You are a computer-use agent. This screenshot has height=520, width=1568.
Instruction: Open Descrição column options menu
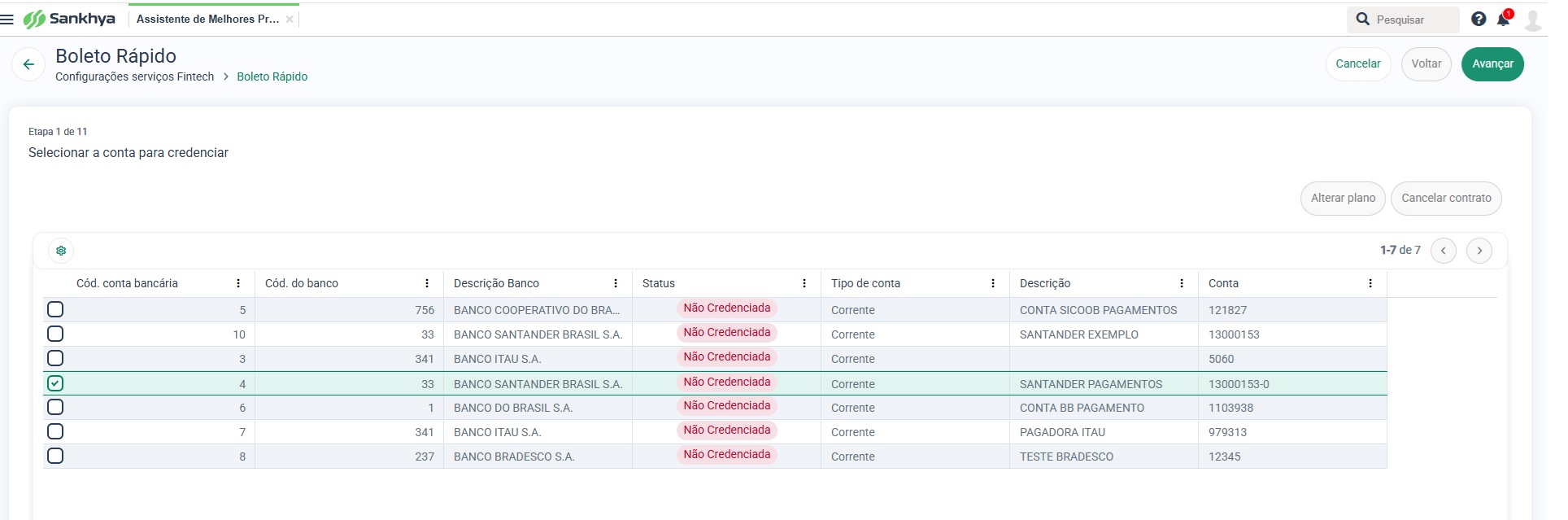tap(1182, 283)
